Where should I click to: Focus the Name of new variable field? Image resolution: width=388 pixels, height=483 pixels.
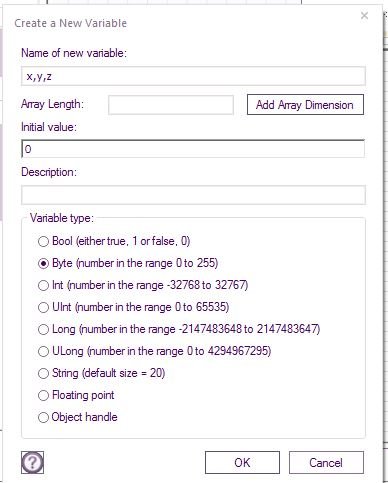pos(193,76)
